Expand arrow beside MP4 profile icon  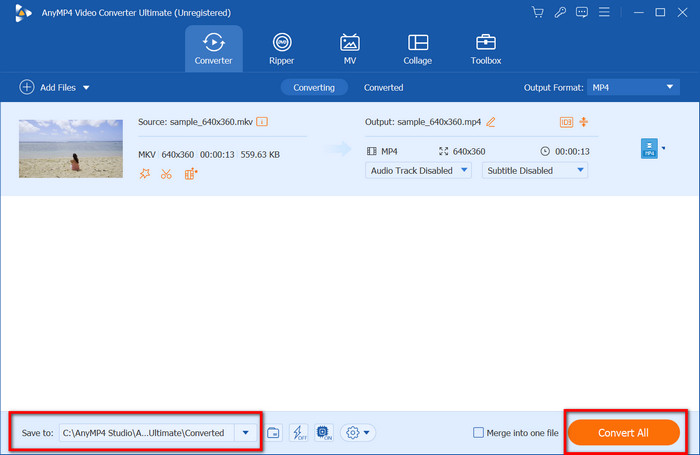(x=663, y=148)
